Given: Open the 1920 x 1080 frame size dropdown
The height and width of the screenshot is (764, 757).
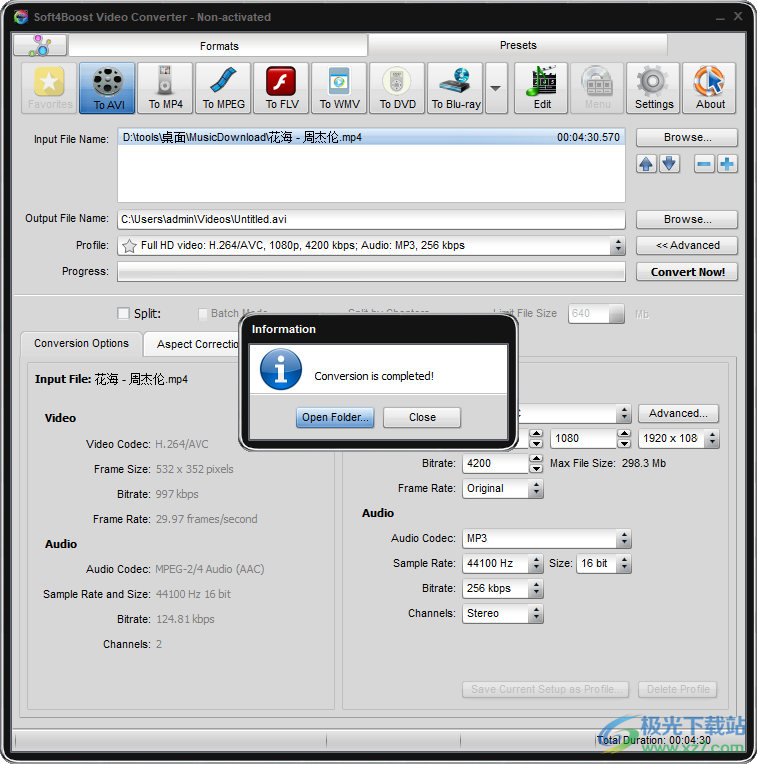Looking at the screenshot, I should (x=712, y=439).
